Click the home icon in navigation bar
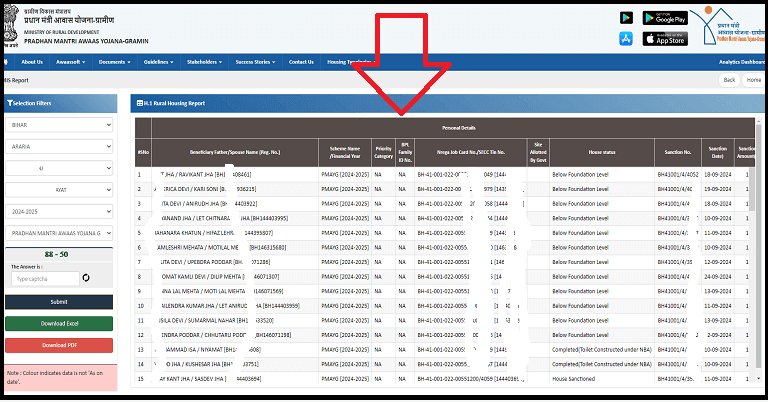 click(x=6, y=62)
